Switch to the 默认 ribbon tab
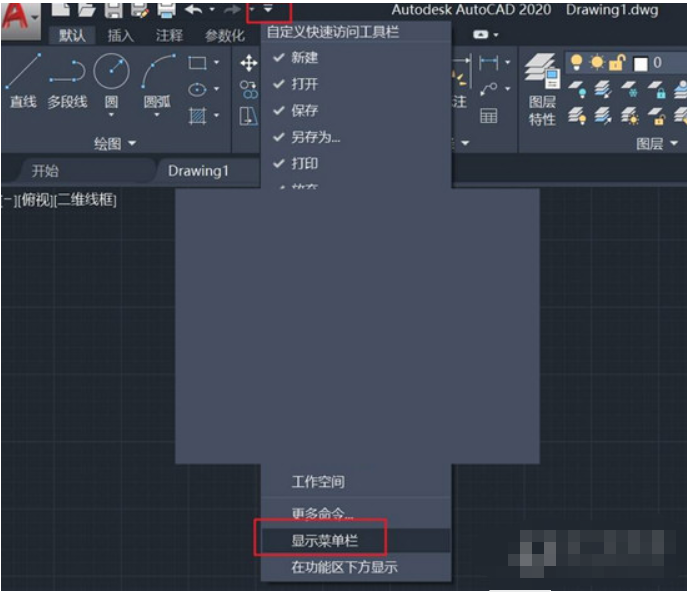The image size is (687, 592). 72,35
